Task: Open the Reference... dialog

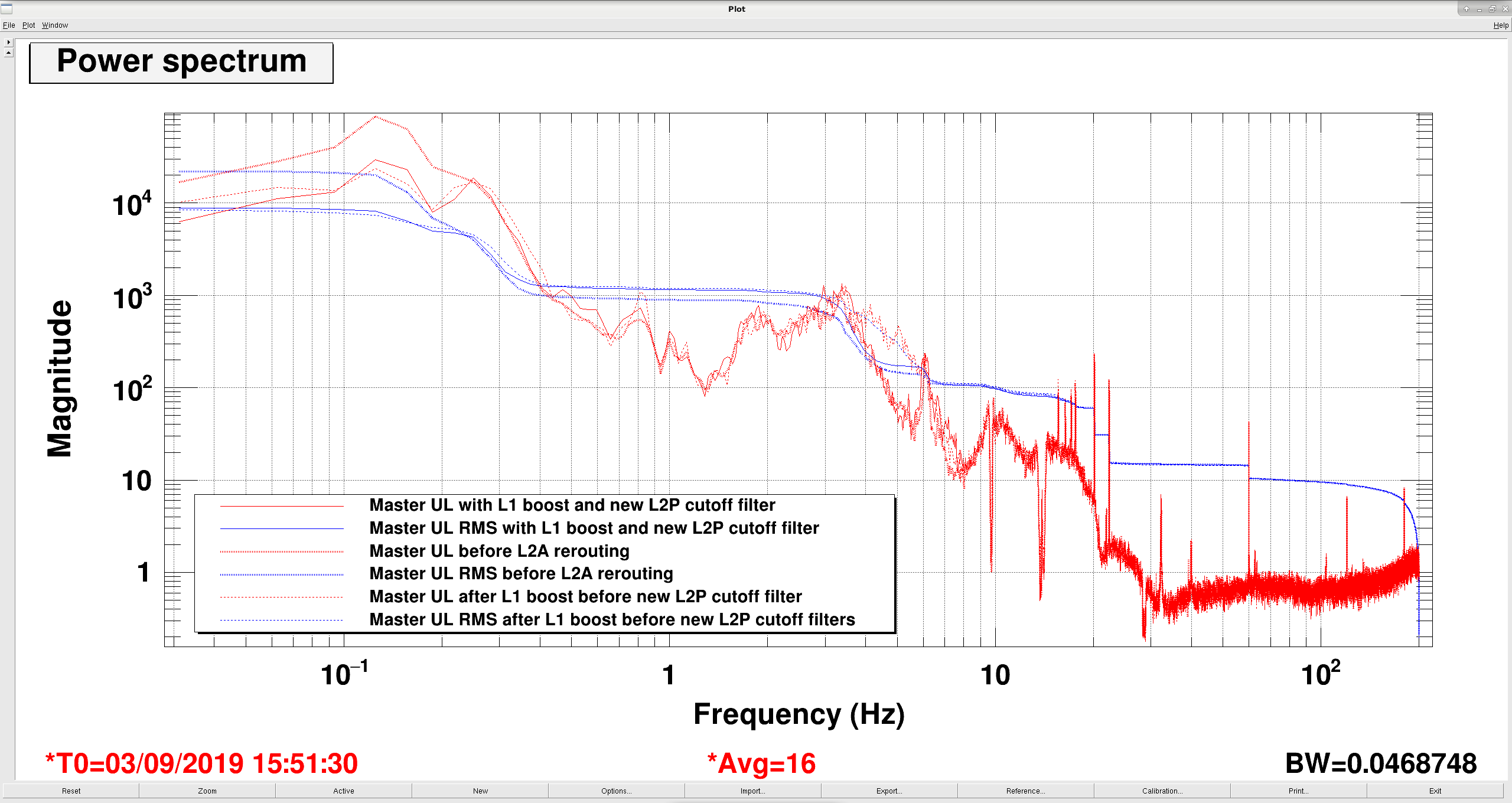Action: pyautogui.click(x=1026, y=791)
